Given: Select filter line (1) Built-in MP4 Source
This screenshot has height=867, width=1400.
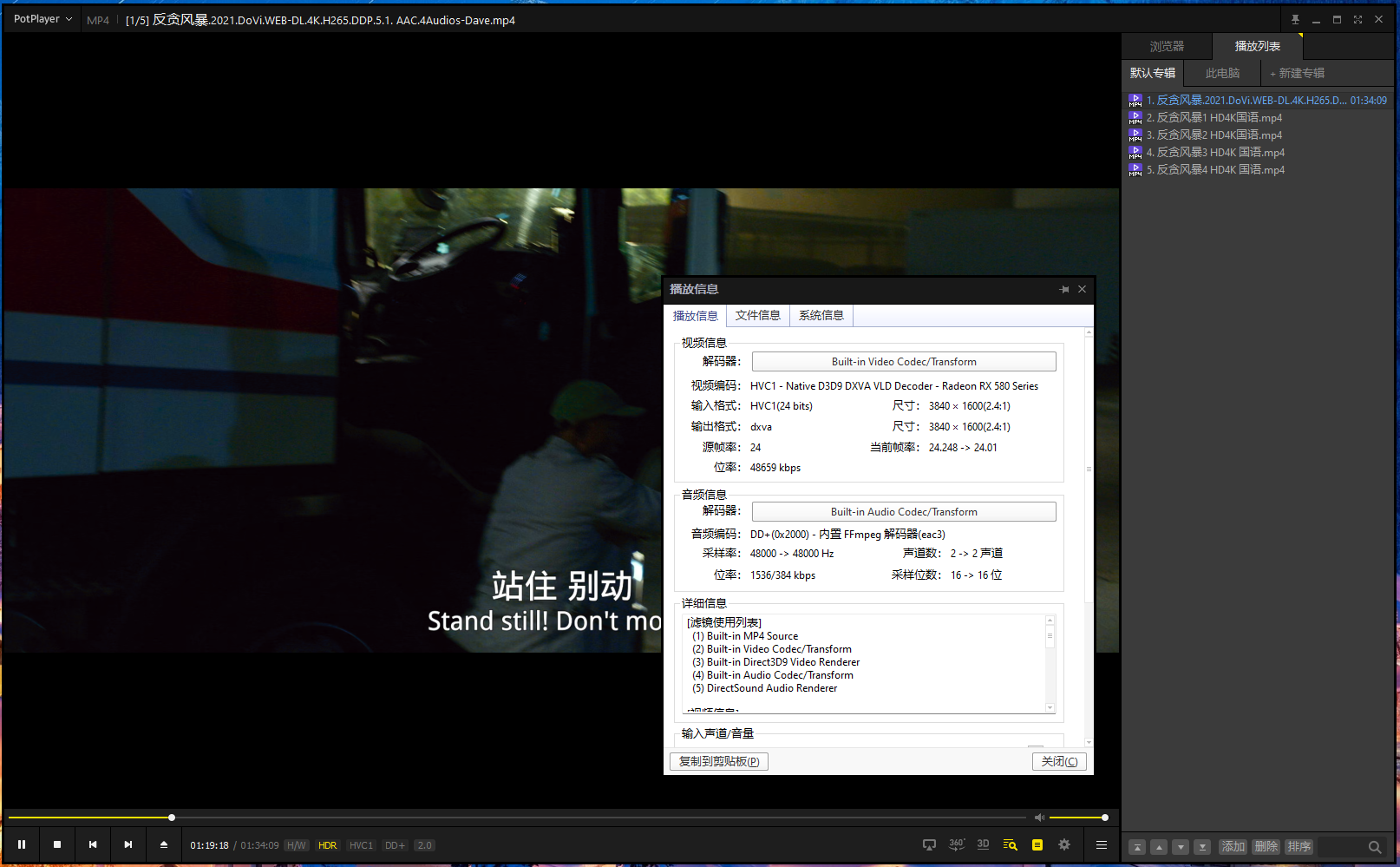Looking at the screenshot, I should tap(745, 636).
